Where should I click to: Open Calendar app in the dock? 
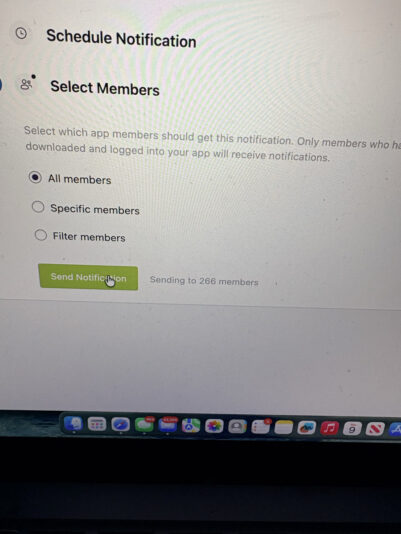[x=352, y=429]
